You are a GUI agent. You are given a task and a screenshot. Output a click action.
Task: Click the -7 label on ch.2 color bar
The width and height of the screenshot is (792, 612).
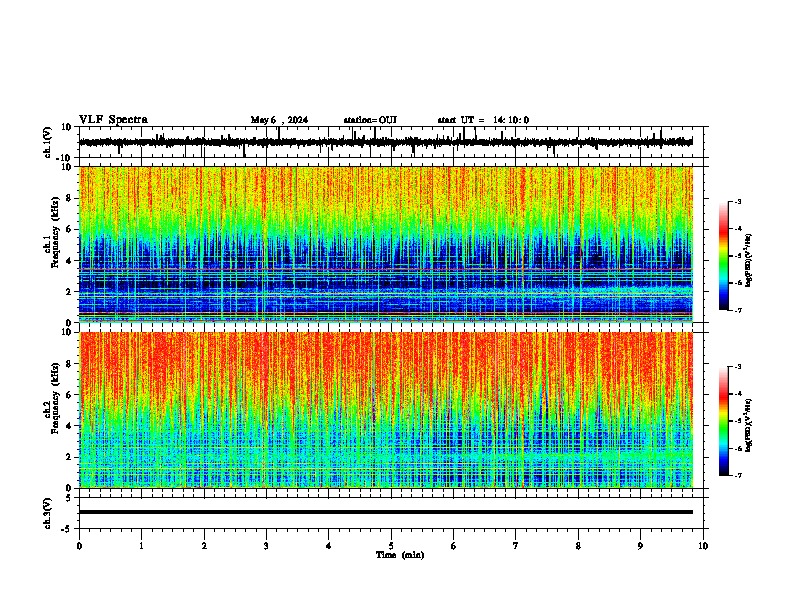738,475
